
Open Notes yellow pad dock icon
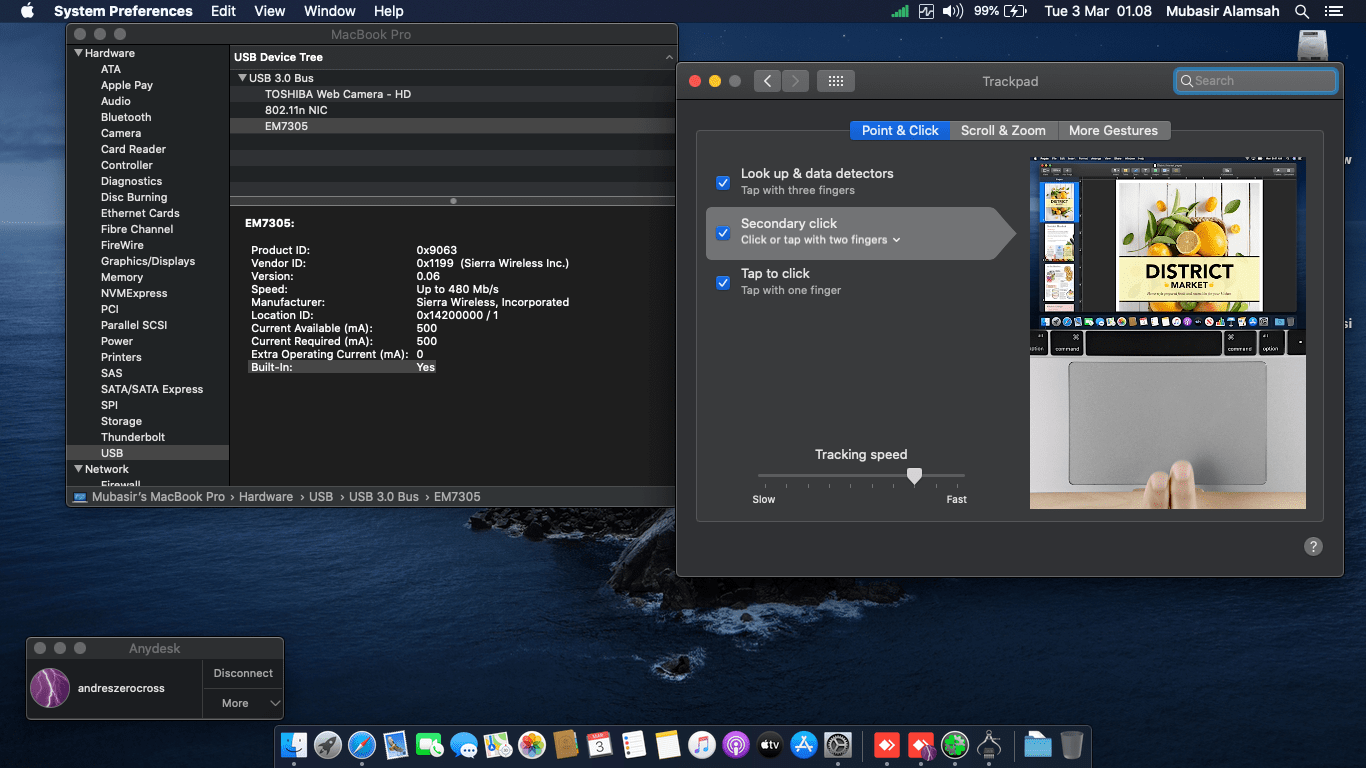click(667, 744)
